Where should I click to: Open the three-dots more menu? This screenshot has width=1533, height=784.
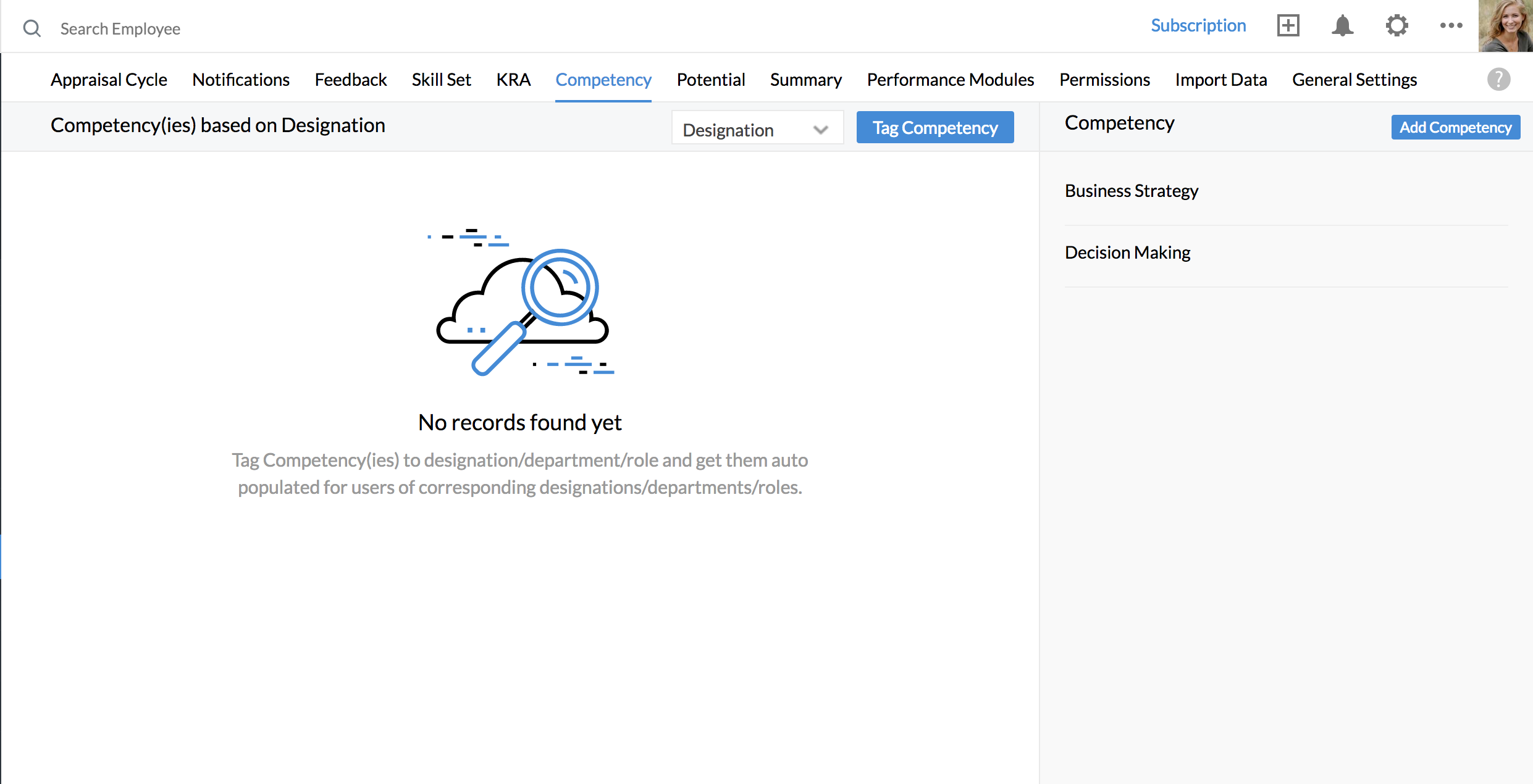tap(1451, 26)
